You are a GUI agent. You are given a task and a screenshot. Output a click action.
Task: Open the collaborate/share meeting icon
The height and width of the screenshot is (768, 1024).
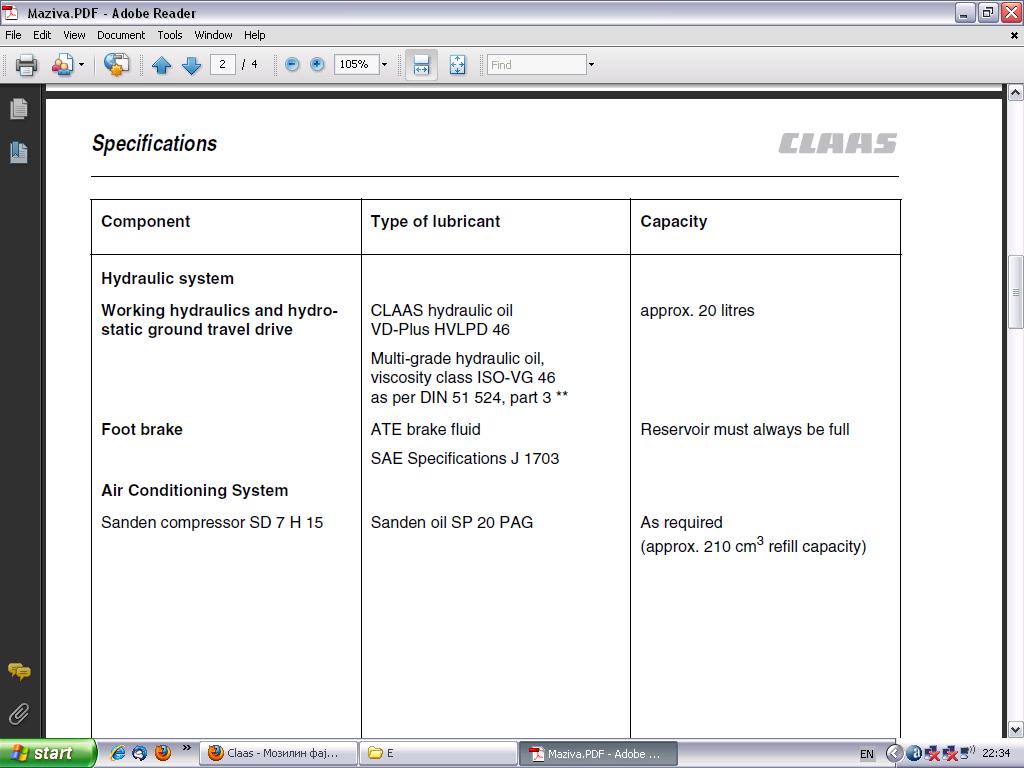click(62, 65)
